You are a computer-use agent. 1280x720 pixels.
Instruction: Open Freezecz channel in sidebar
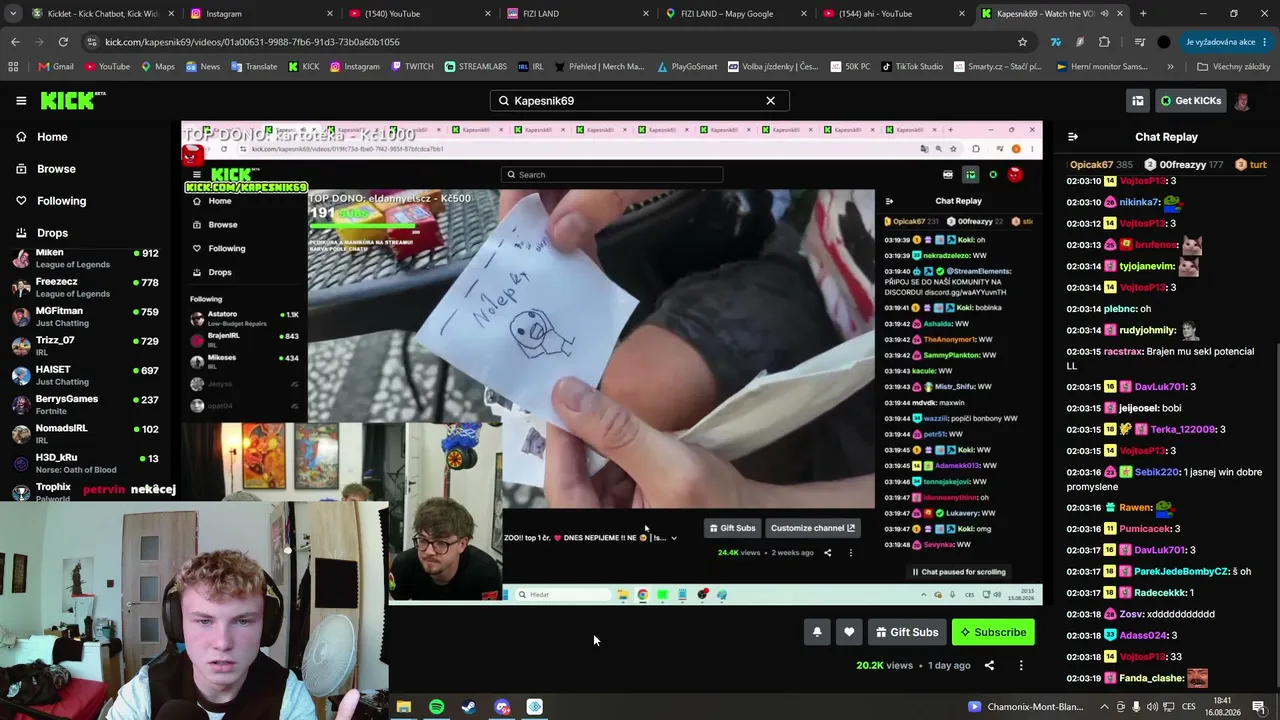[86, 287]
